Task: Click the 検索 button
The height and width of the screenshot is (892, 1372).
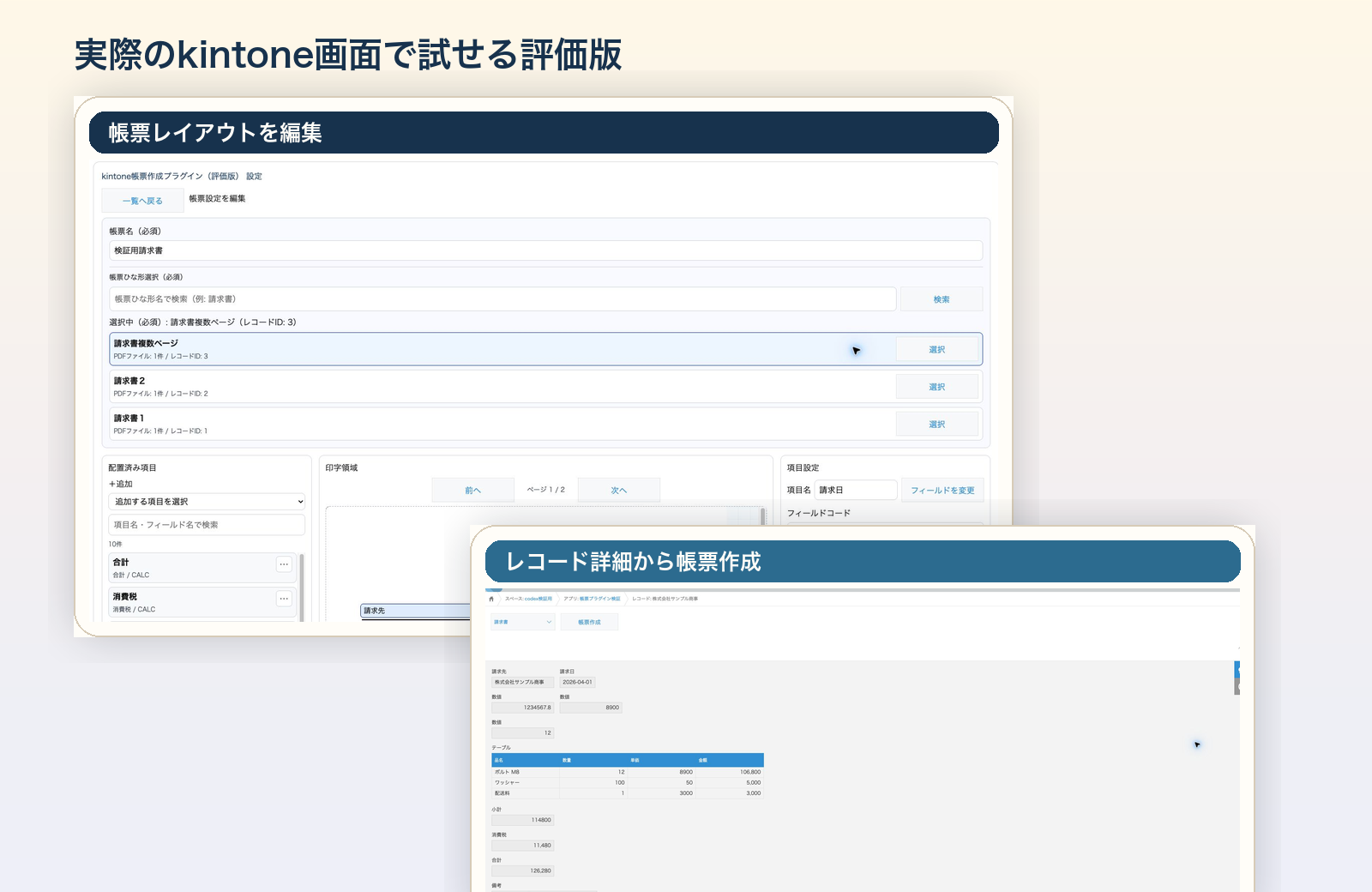Action: 942,299
